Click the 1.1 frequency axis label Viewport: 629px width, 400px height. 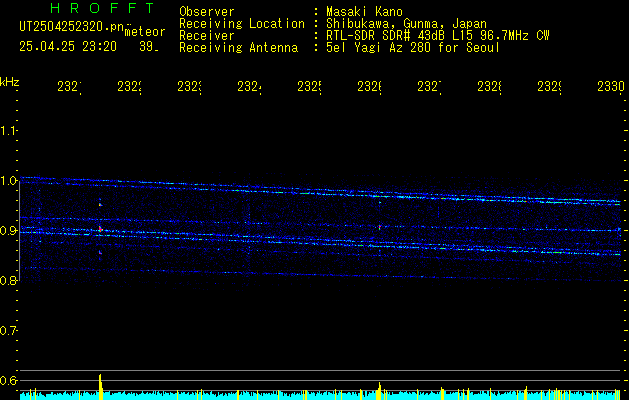click(x=8, y=130)
